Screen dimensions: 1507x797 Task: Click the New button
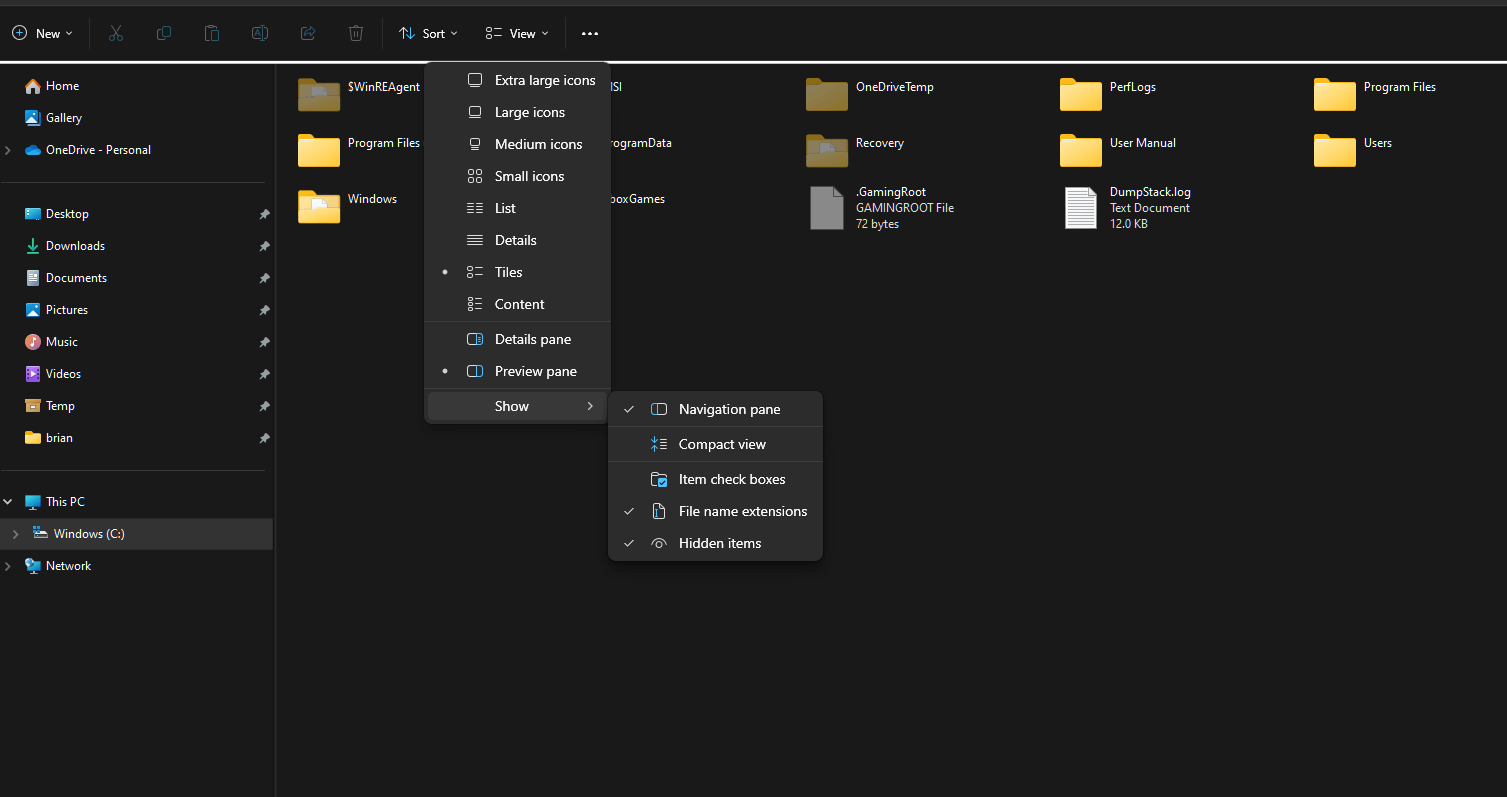(x=42, y=33)
